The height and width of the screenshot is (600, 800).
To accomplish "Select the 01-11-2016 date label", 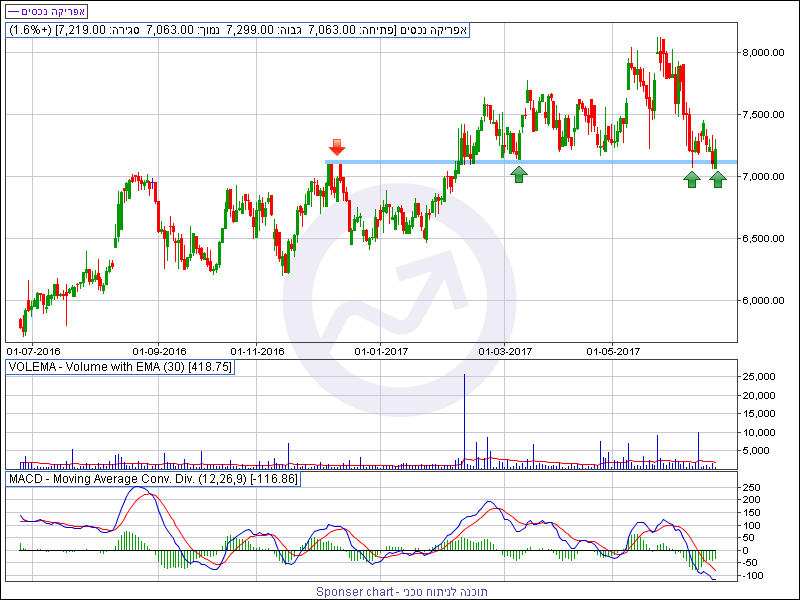I will (x=257, y=352).
